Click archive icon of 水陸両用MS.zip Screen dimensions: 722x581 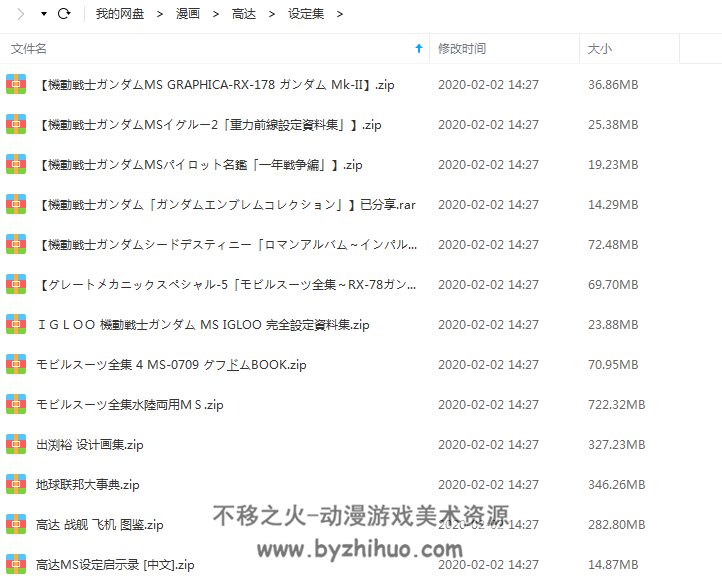click(16, 405)
